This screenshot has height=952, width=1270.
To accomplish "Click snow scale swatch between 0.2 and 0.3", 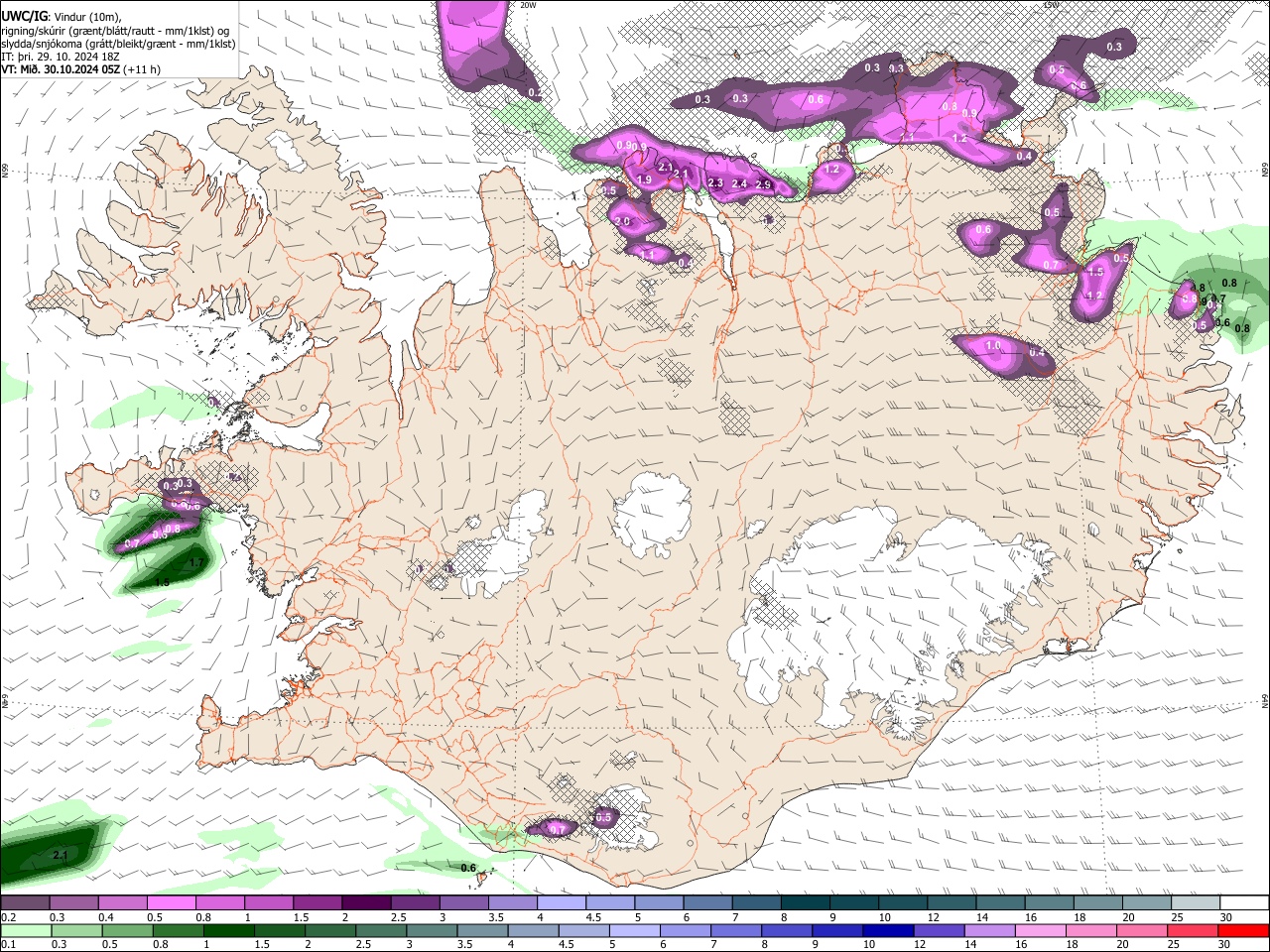I will pos(25,902).
